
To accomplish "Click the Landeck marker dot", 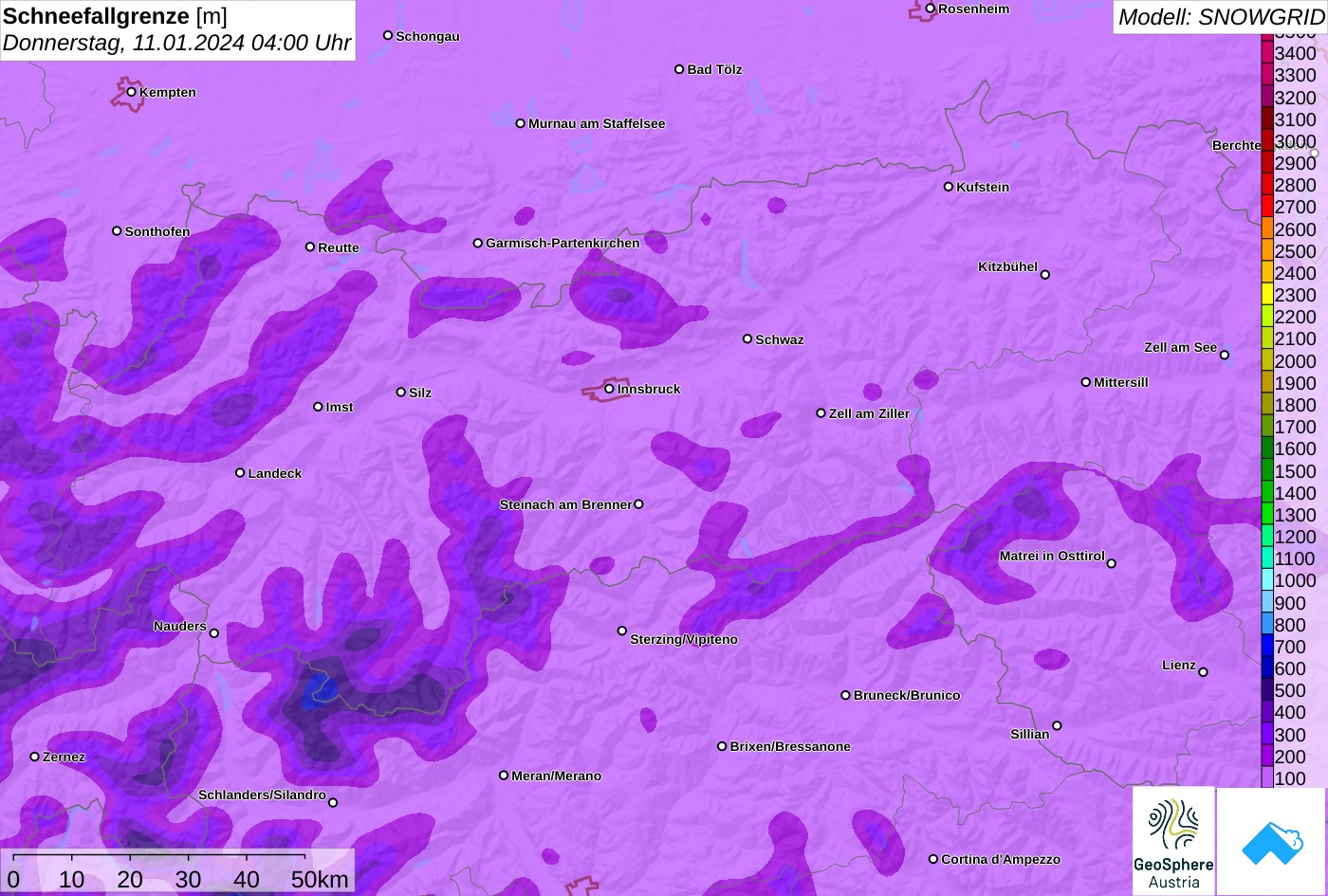I will click(x=240, y=472).
